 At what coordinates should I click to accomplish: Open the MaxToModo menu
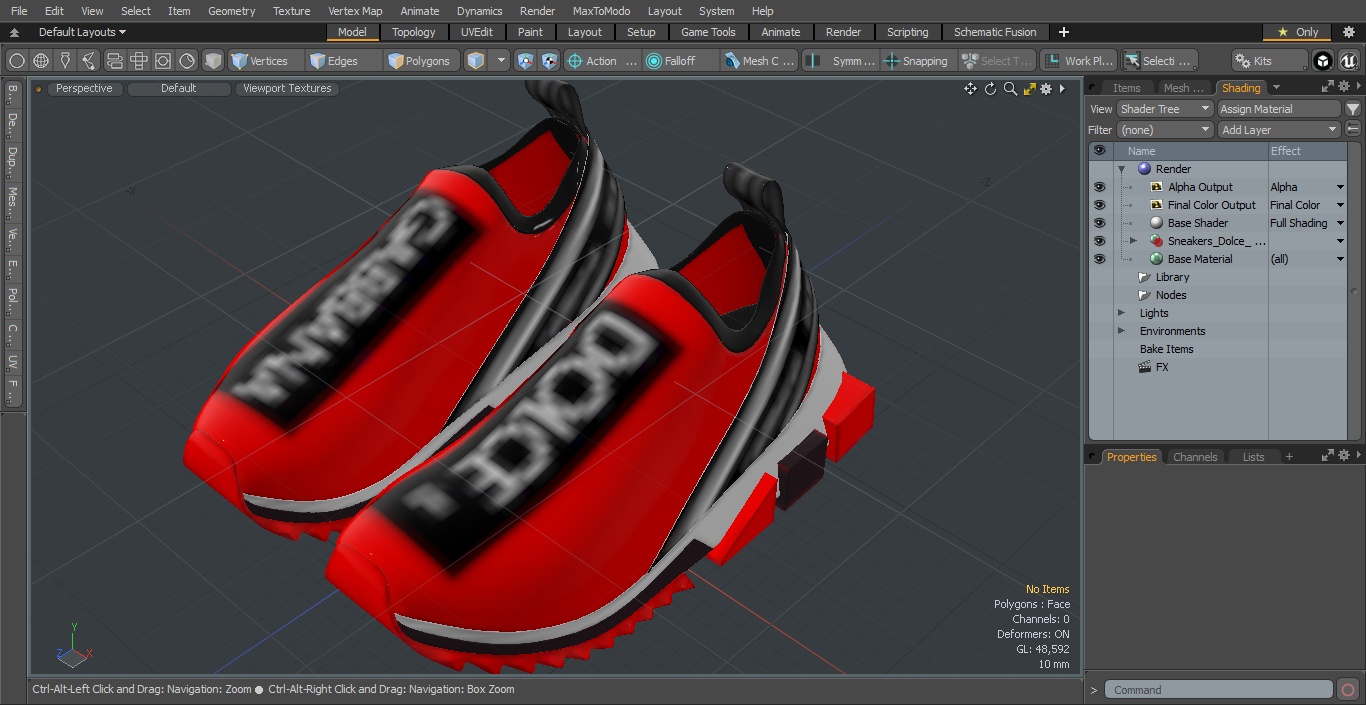601,11
